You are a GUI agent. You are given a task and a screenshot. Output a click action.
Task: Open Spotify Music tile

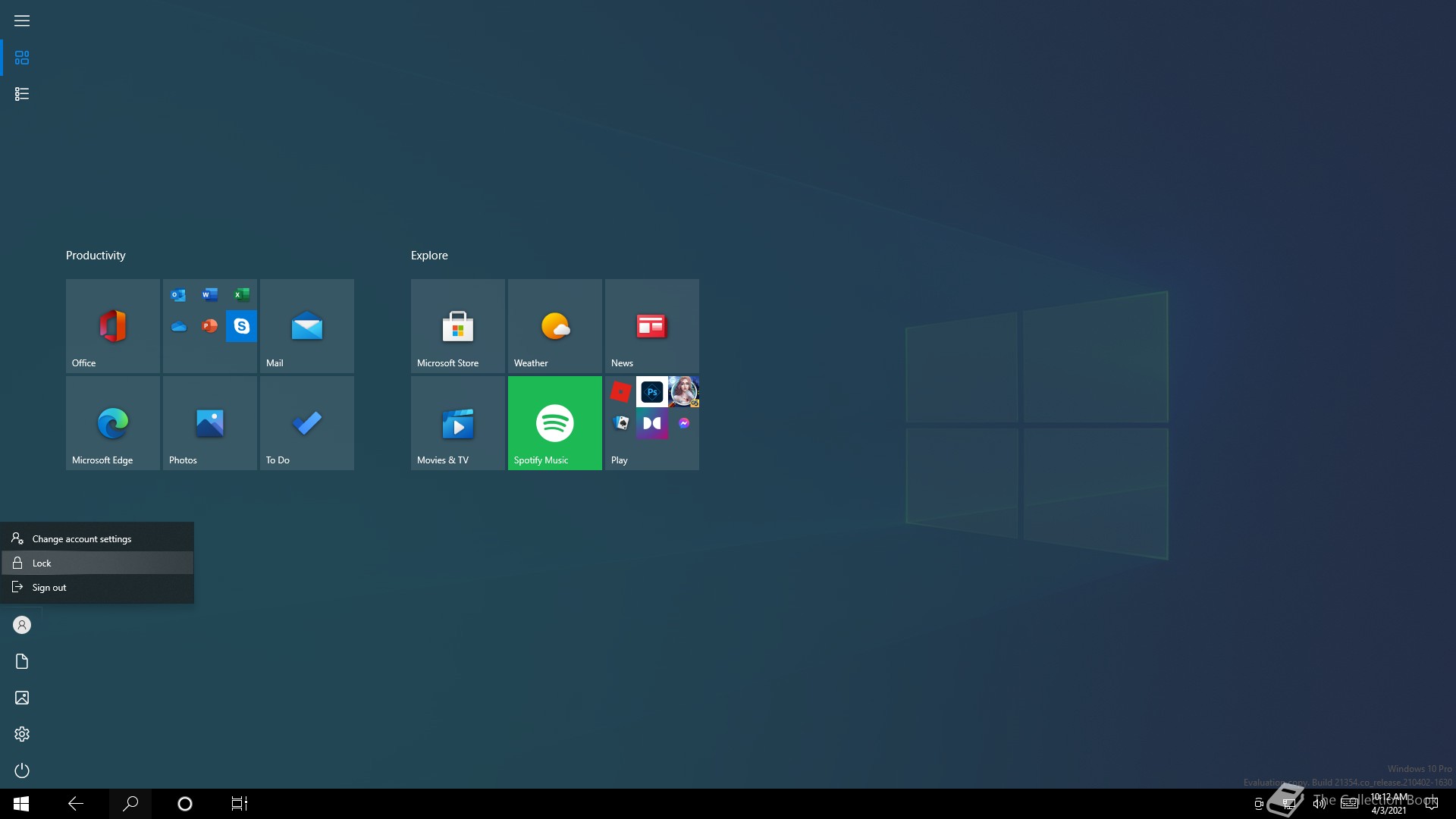pyautogui.click(x=555, y=423)
